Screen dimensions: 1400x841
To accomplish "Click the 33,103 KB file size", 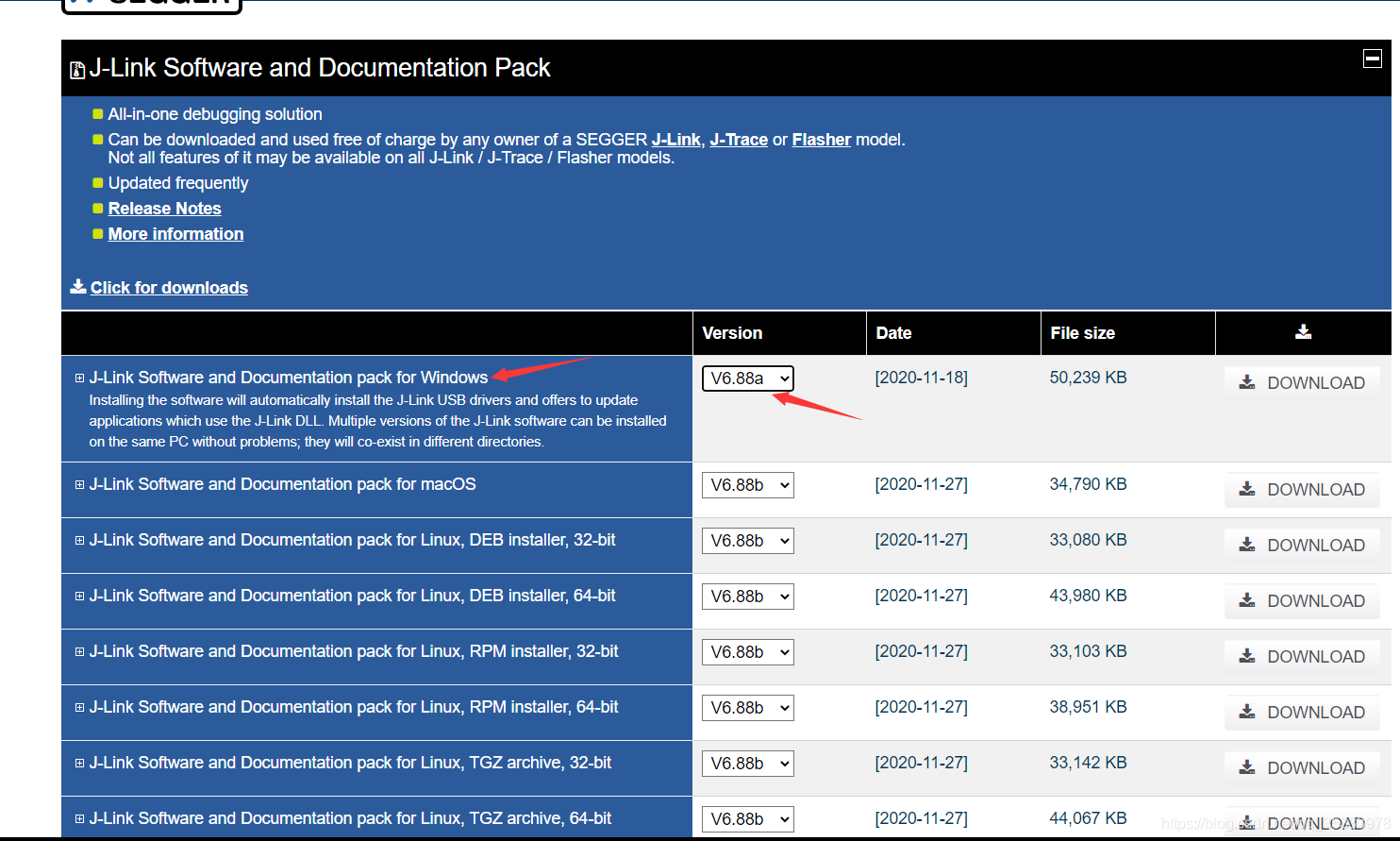I will click(1088, 651).
